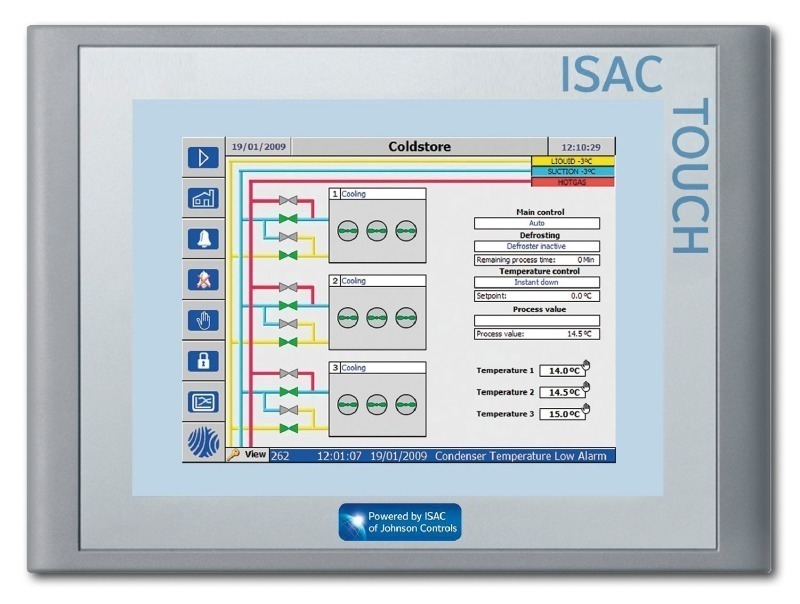Click cooler 1 green valve on yellow liquid line

[288, 255]
